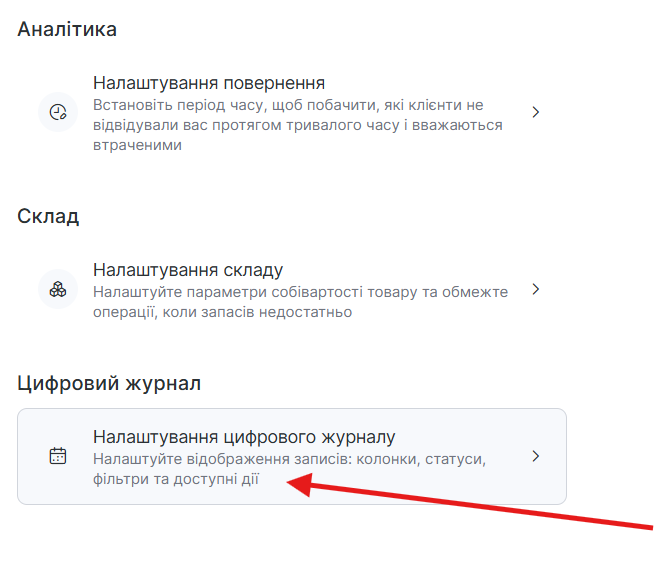Screen dimensions: 672x565
Task: Click the Аналітика section heading
Action: [67, 29]
